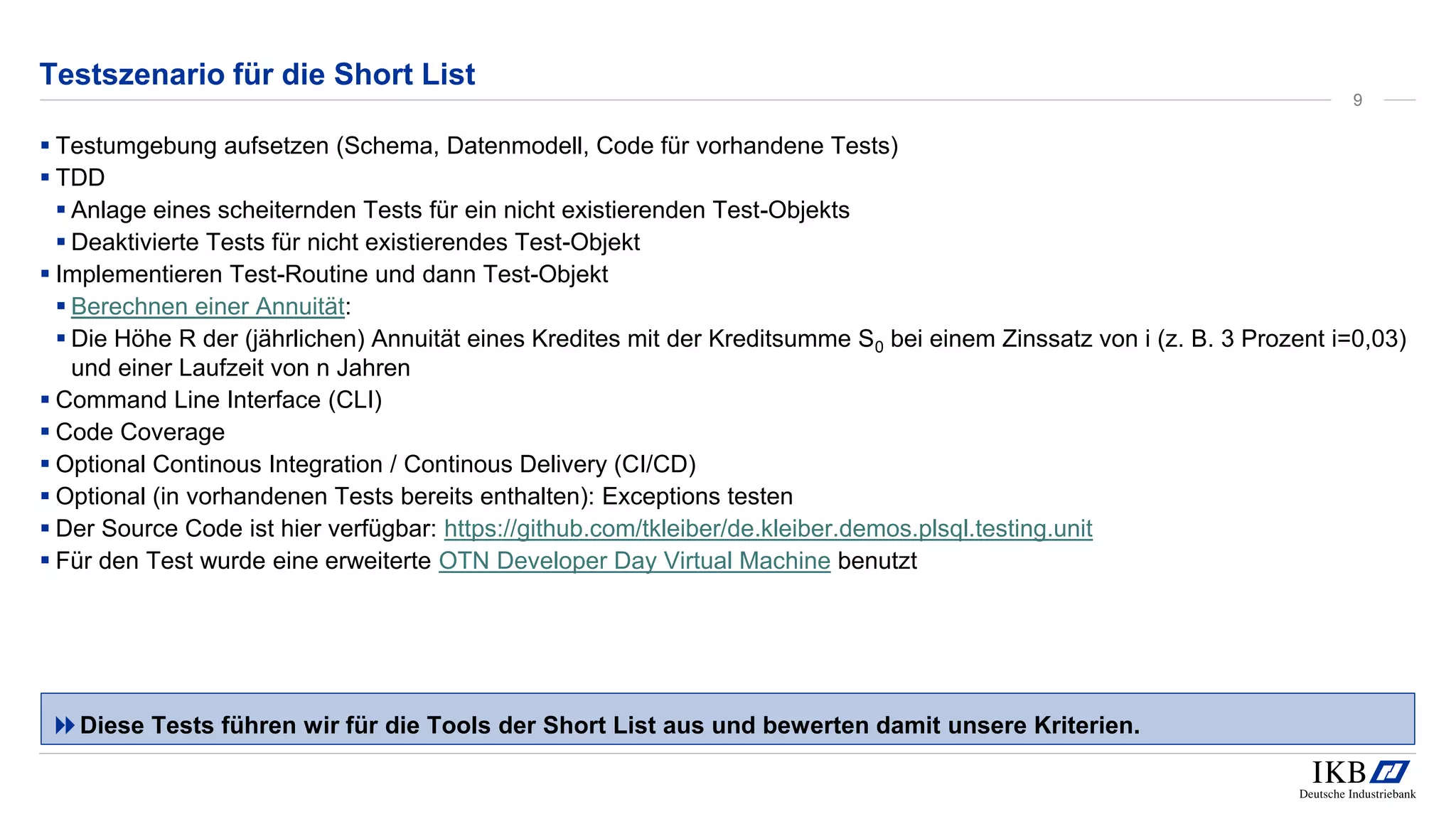Click the text Der Source Code ist hier verfügbar
The image size is (1456, 819).
coord(246,529)
